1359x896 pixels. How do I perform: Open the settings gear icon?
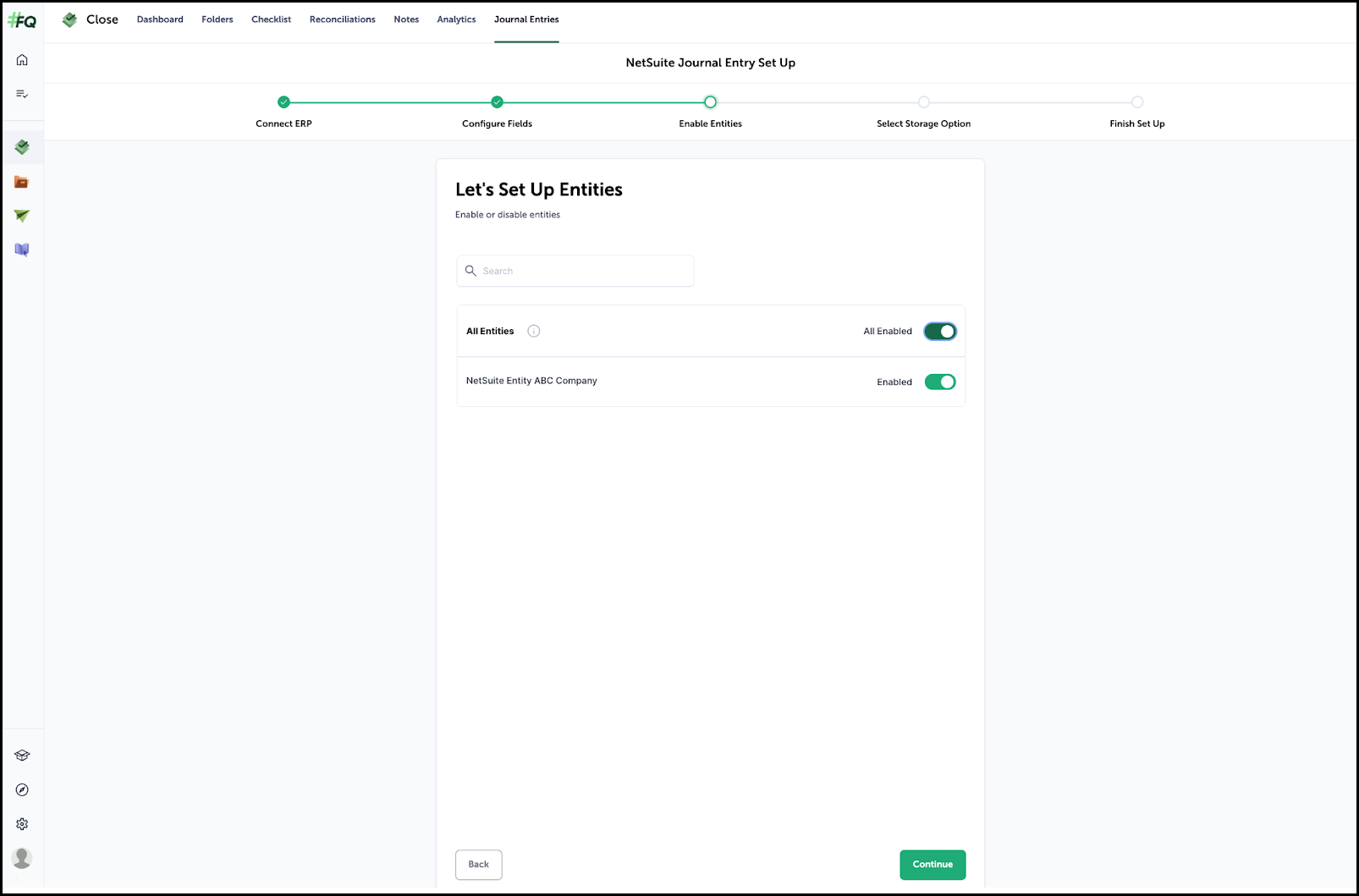[22, 824]
